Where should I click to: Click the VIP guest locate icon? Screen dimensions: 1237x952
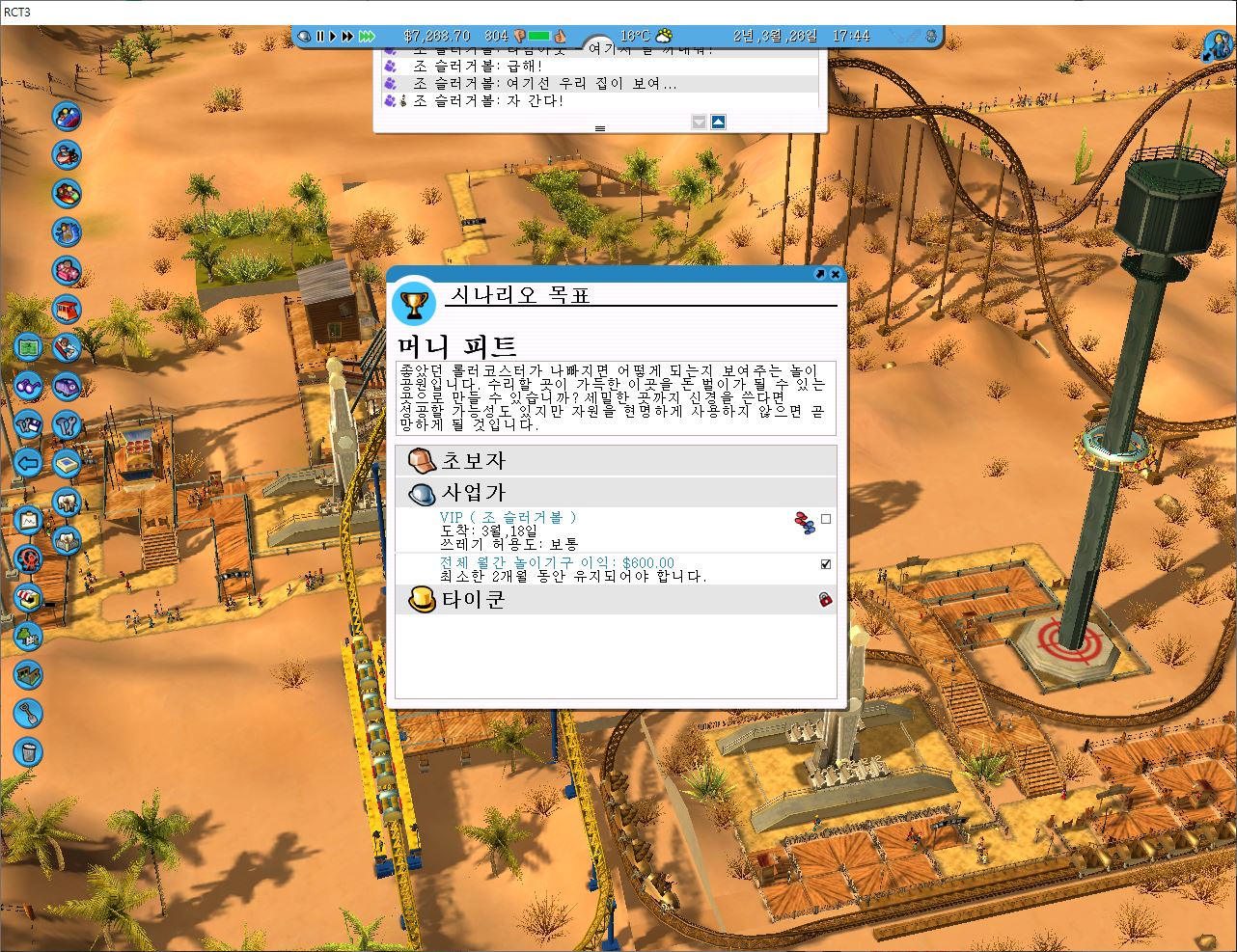point(804,522)
